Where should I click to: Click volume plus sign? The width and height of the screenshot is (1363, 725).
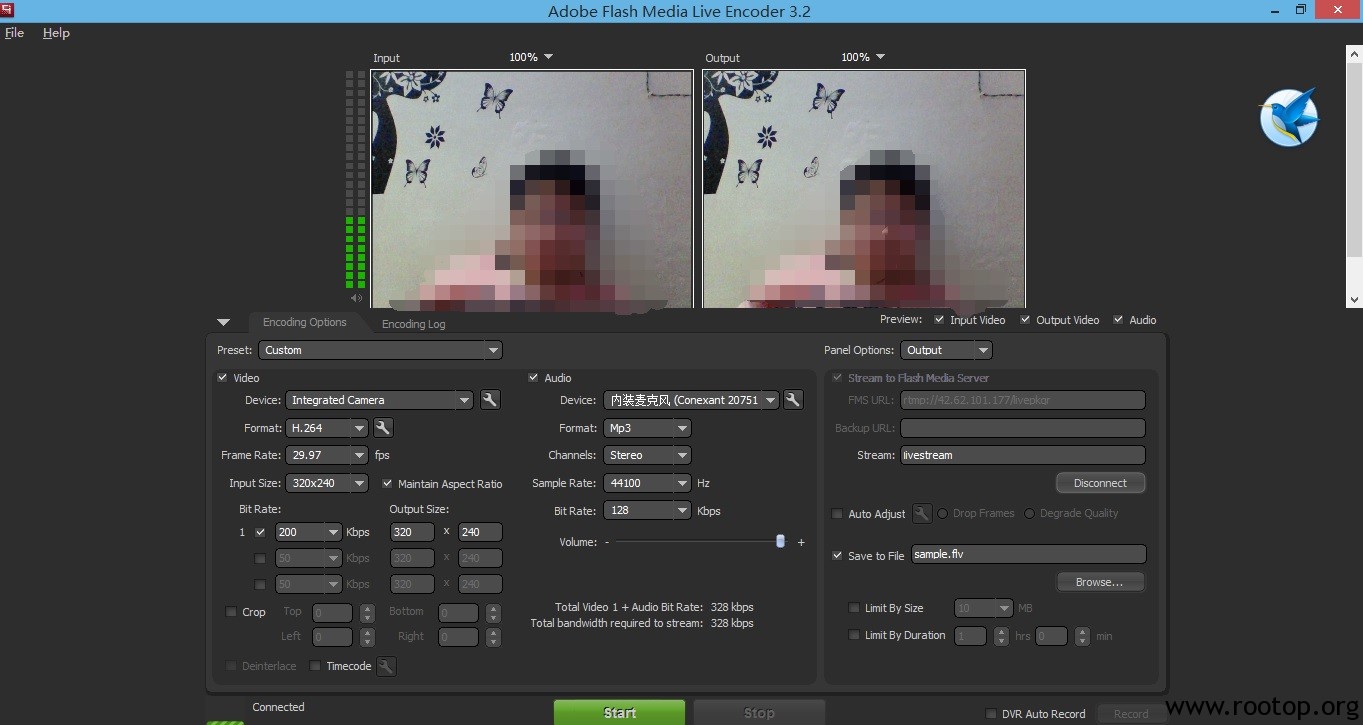tap(801, 542)
